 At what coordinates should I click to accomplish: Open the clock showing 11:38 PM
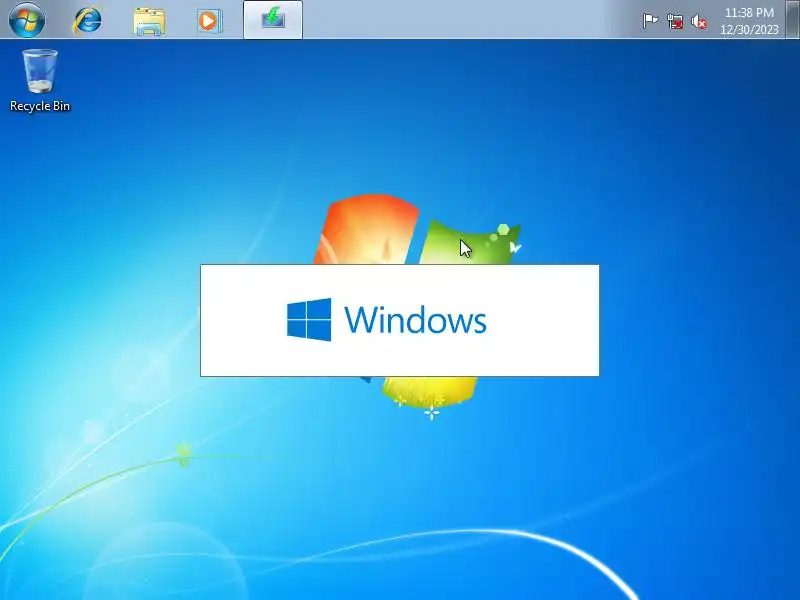pyautogui.click(x=749, y=21)
